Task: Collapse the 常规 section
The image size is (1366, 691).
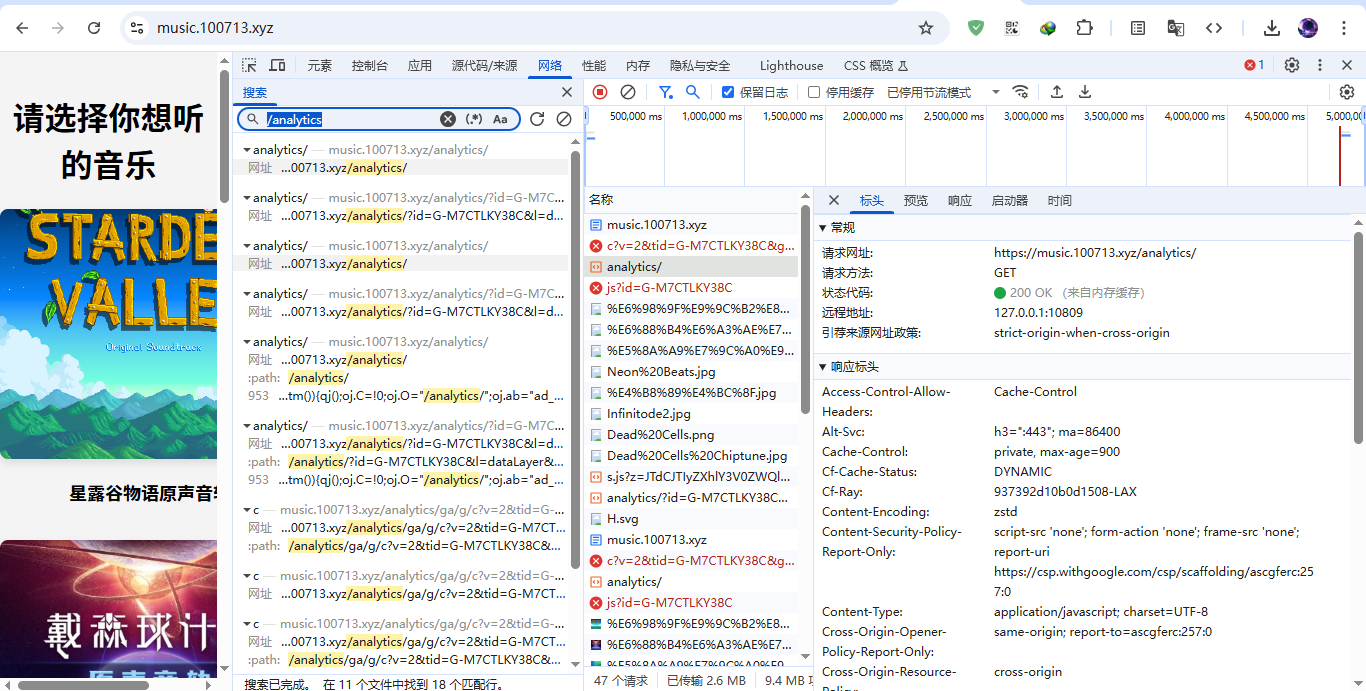Action: 823,227
